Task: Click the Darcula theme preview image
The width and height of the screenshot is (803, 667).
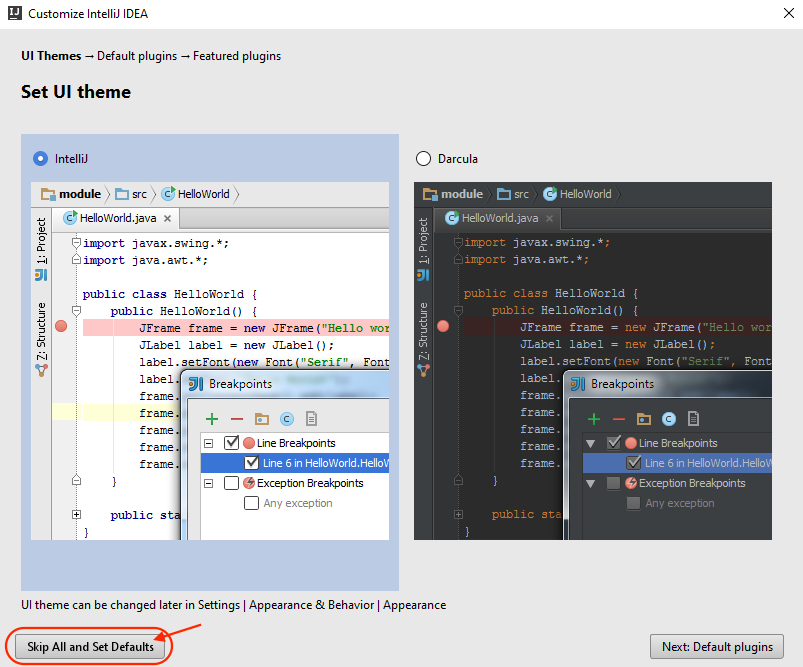Action: [592, 360]
